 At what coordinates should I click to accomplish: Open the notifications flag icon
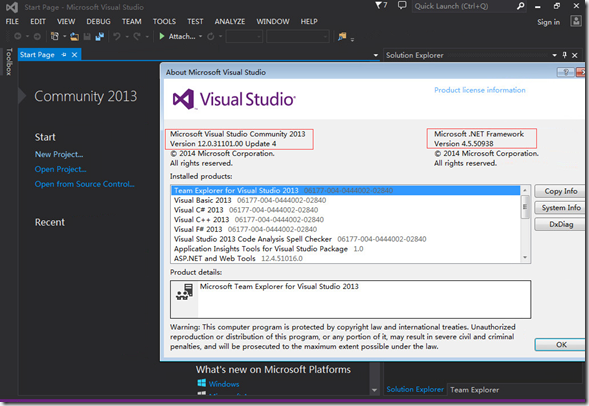tap(381, 5)
